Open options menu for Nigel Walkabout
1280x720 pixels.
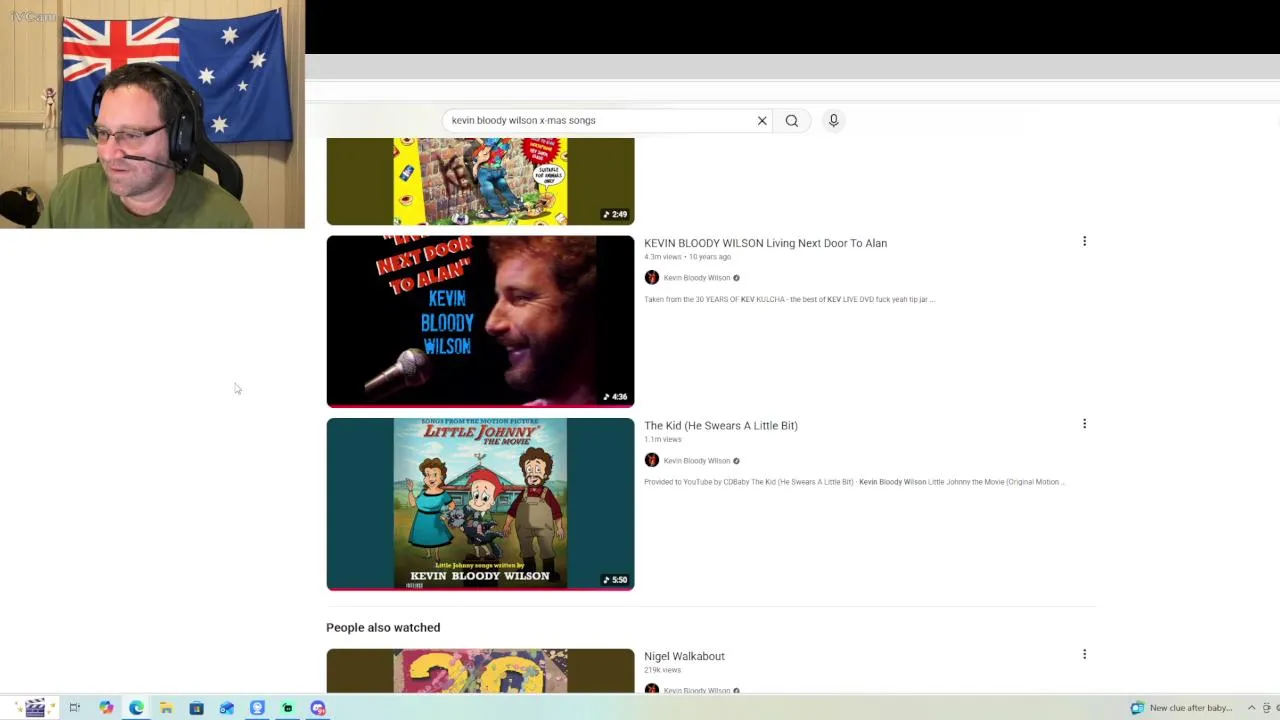(1084, 654)
